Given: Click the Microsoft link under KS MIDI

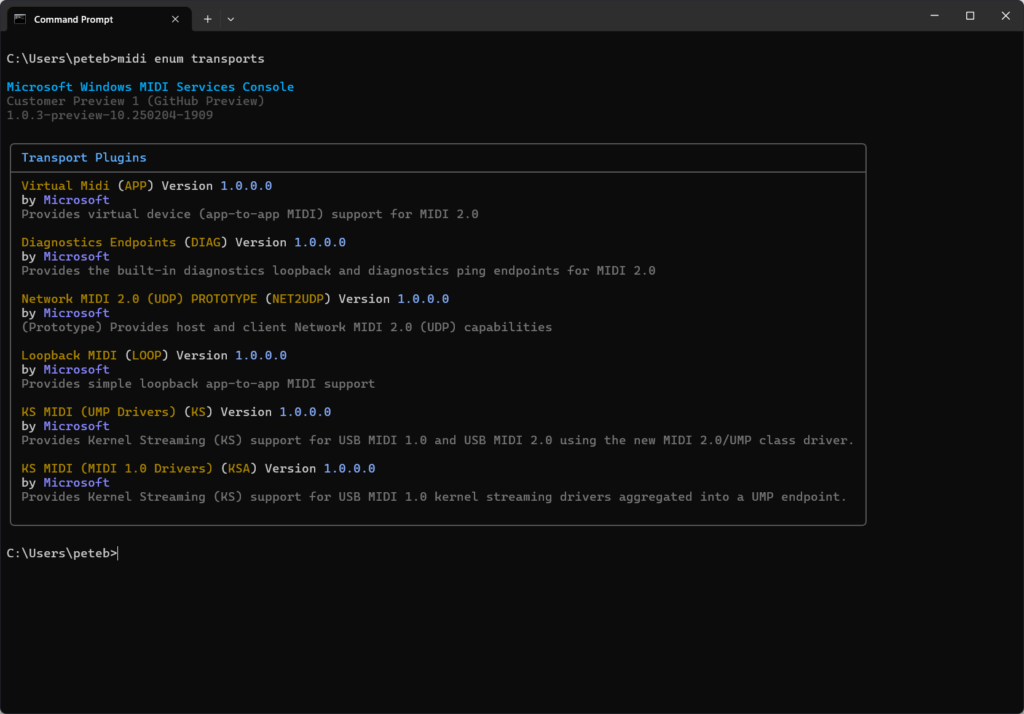Looking at the screenshot, I should [x=76, y=425].
